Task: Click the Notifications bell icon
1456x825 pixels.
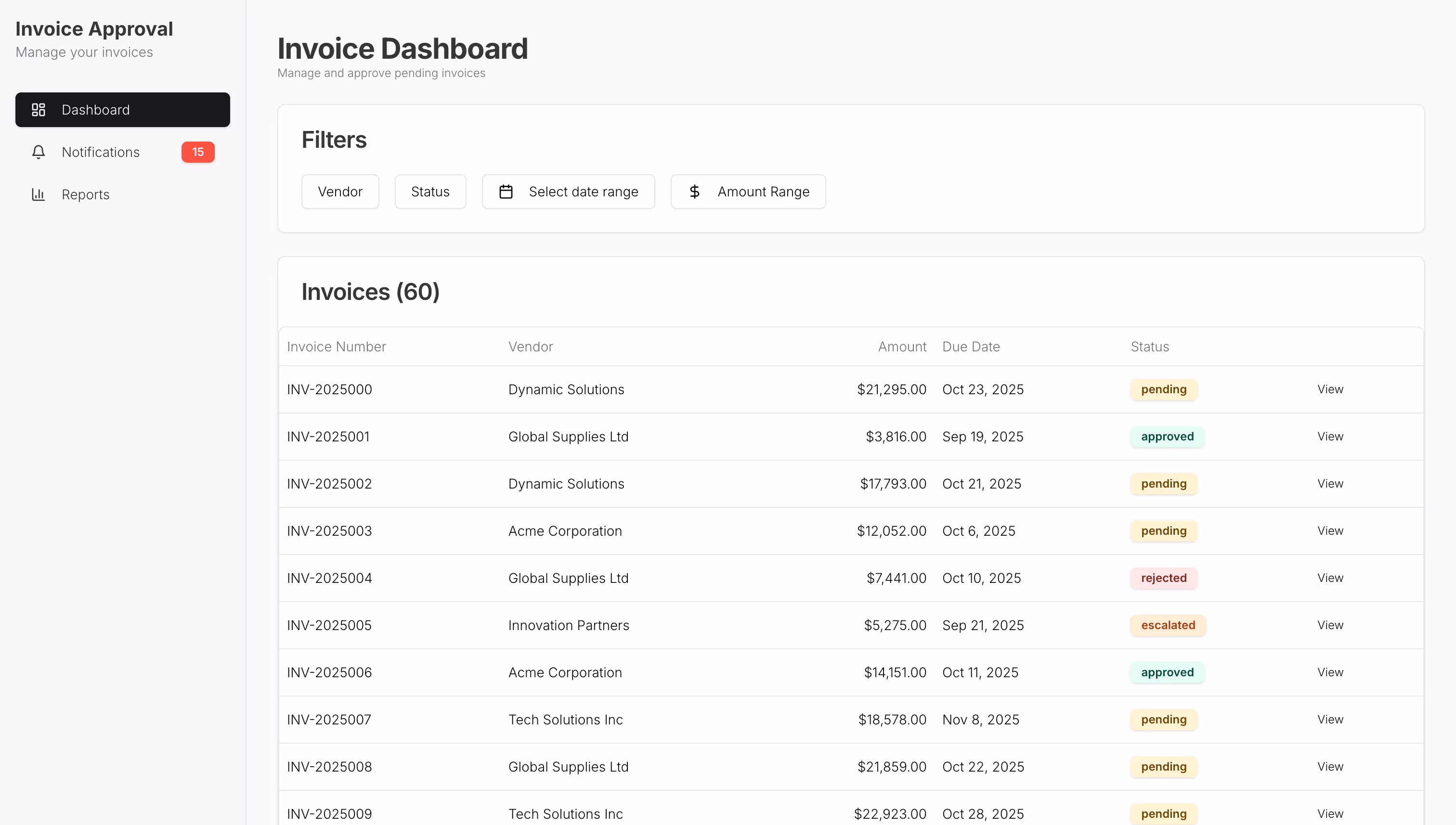Action: tap(39, 152)
